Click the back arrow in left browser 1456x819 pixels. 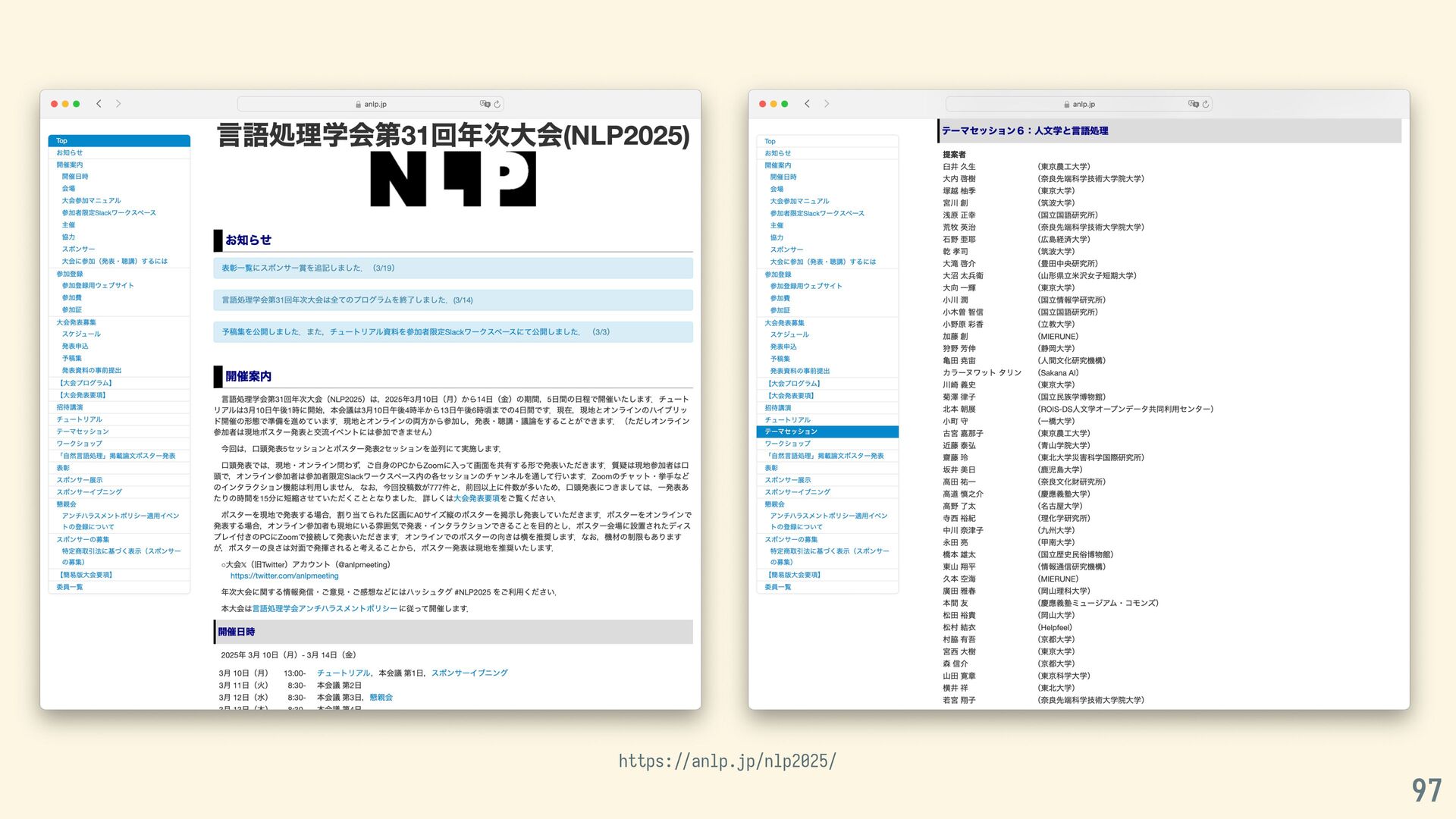99,104
